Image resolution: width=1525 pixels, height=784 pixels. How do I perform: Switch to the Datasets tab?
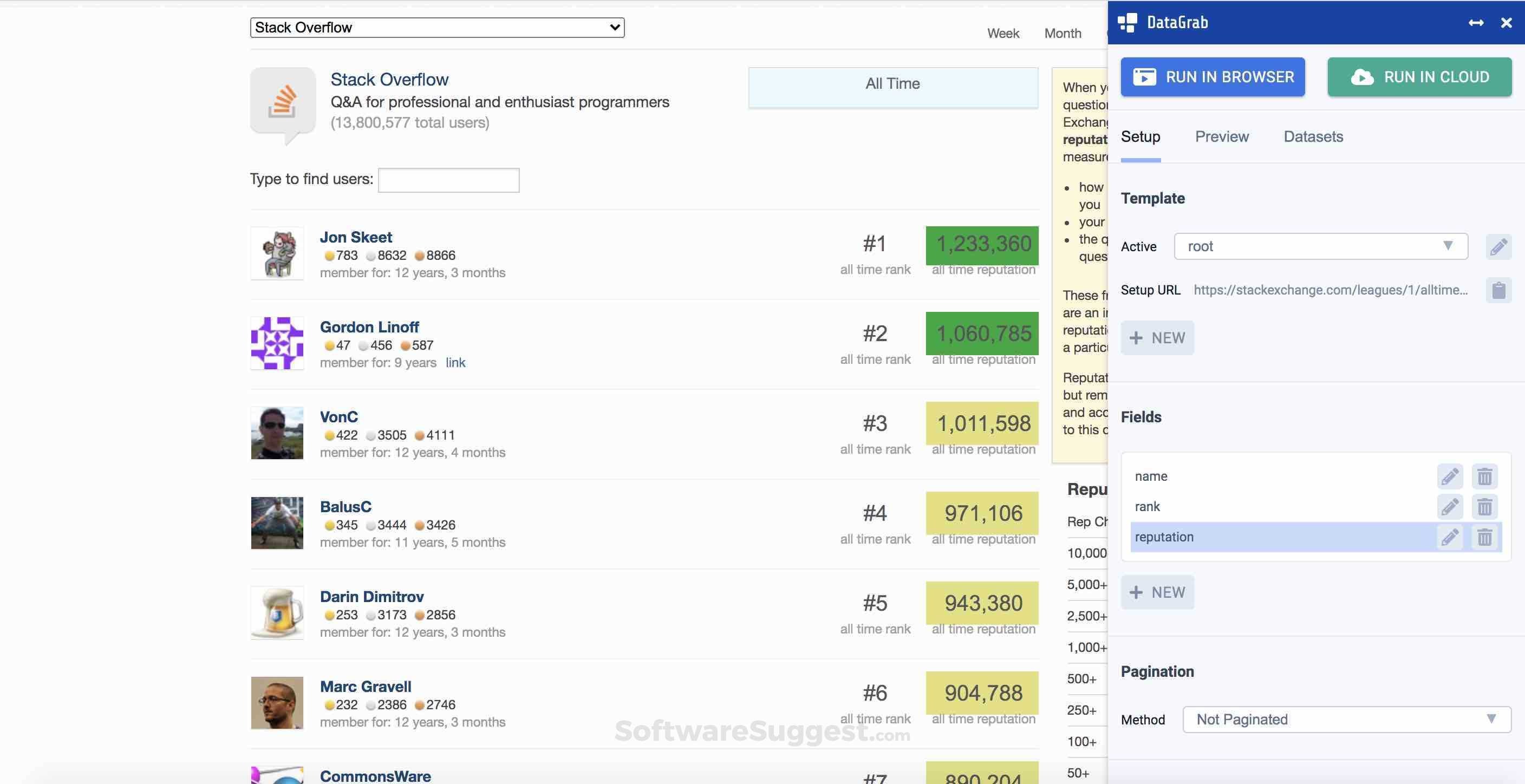[1313, 136]
